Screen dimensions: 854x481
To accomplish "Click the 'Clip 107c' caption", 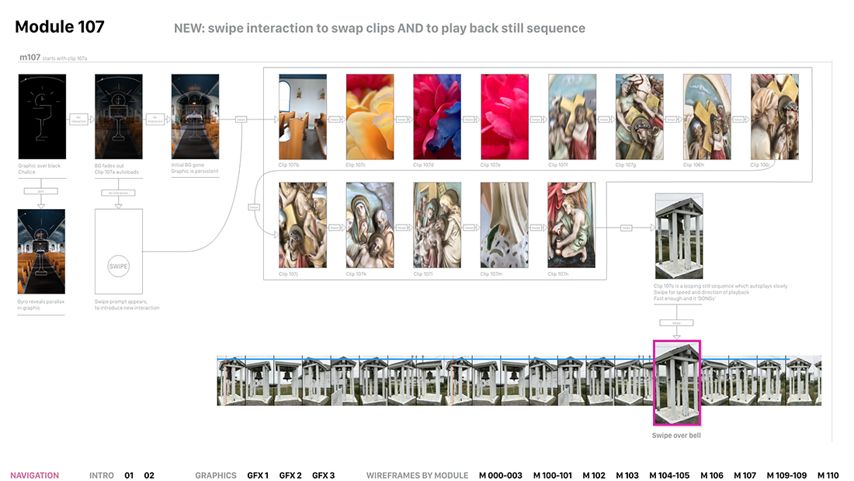I will point(356,165).
